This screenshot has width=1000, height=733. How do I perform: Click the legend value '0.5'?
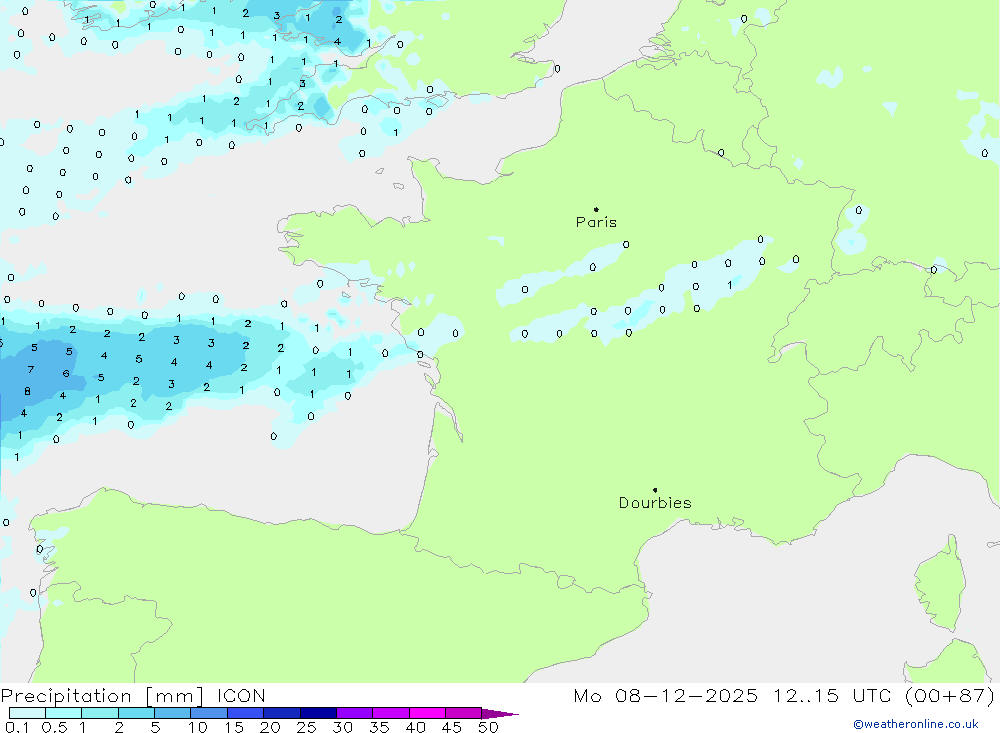click(54, 727)
